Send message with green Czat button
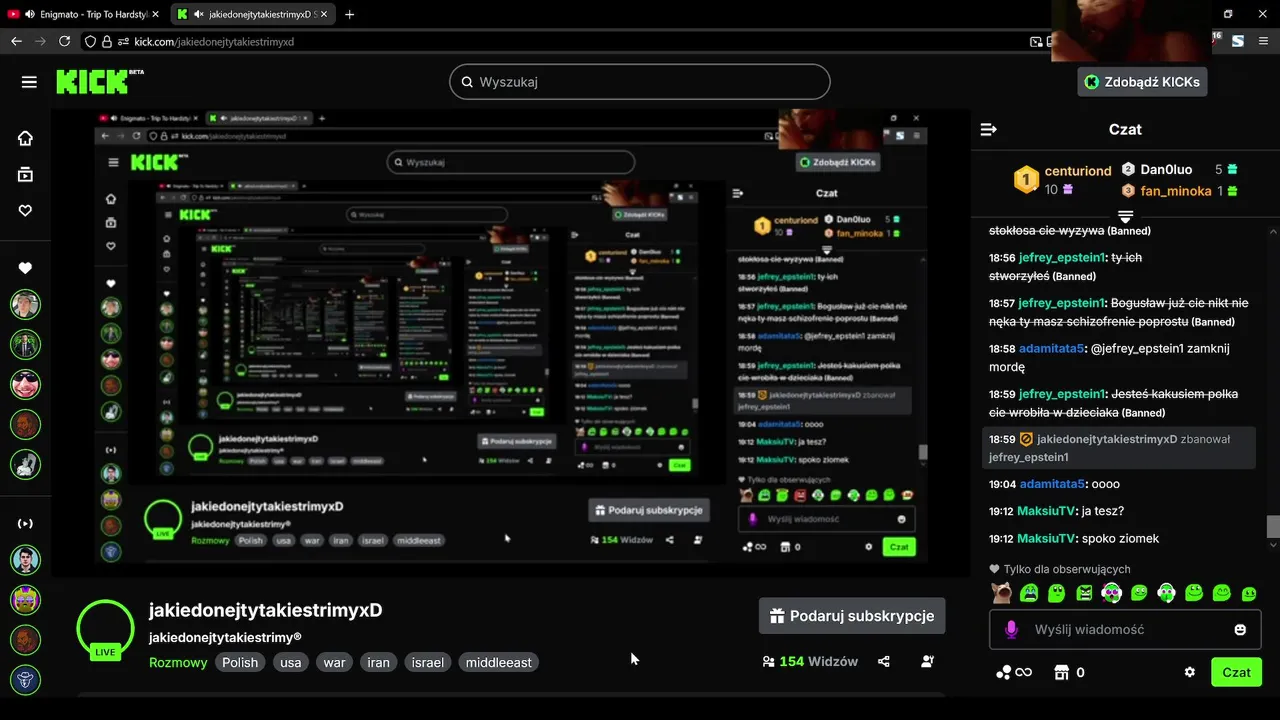 coord(1236,672)
